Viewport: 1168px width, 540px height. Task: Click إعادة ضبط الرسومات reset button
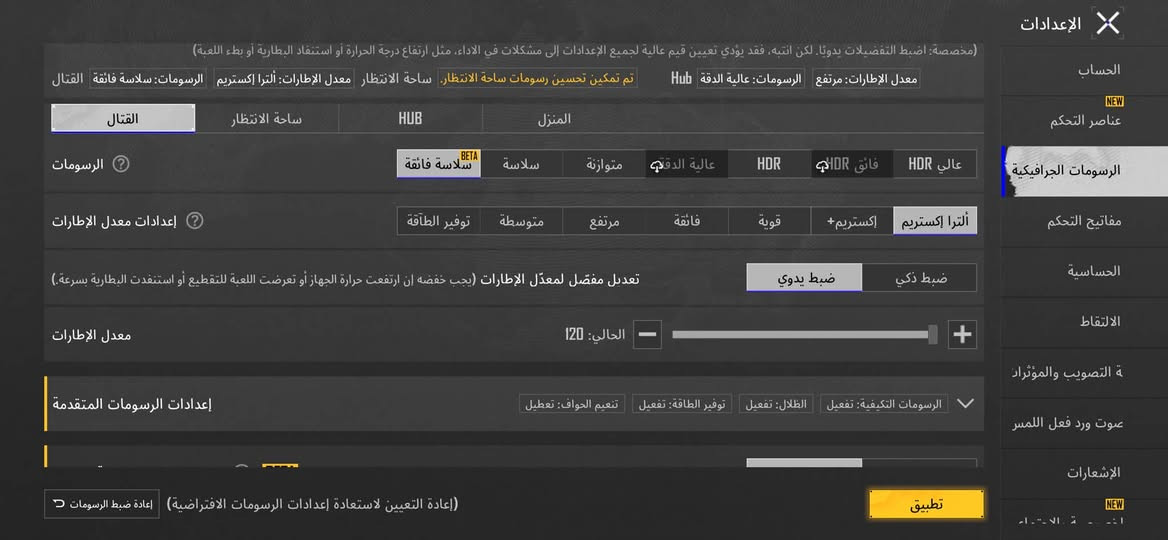tap(102, 504)
